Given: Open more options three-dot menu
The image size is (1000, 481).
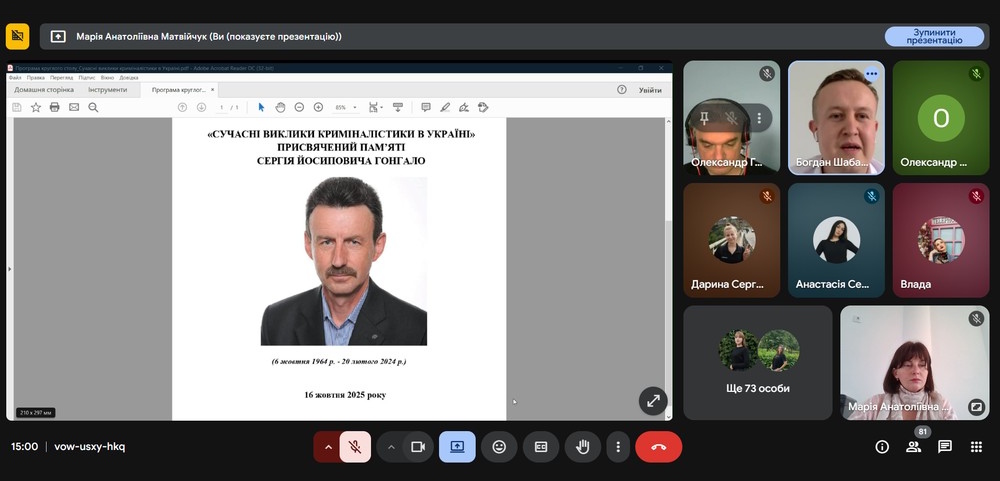Looking at the screenshot, I should pos(618,447).
